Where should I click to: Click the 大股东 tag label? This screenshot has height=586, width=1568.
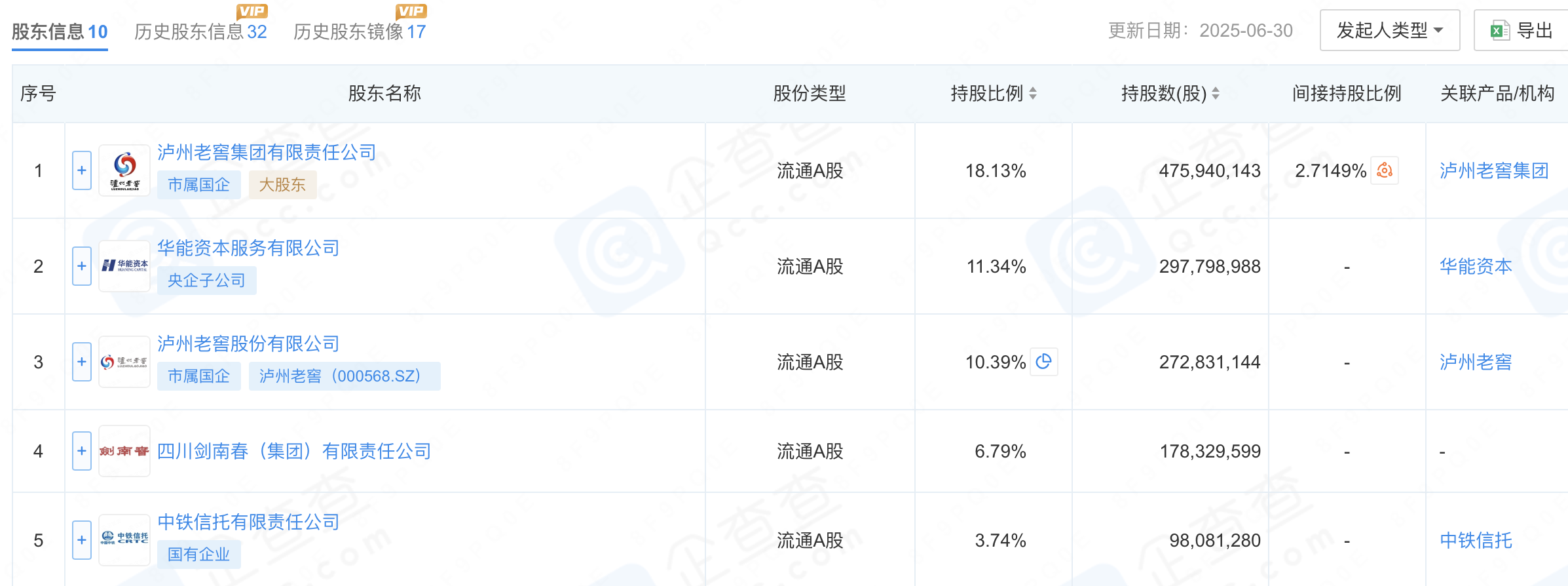282,185
